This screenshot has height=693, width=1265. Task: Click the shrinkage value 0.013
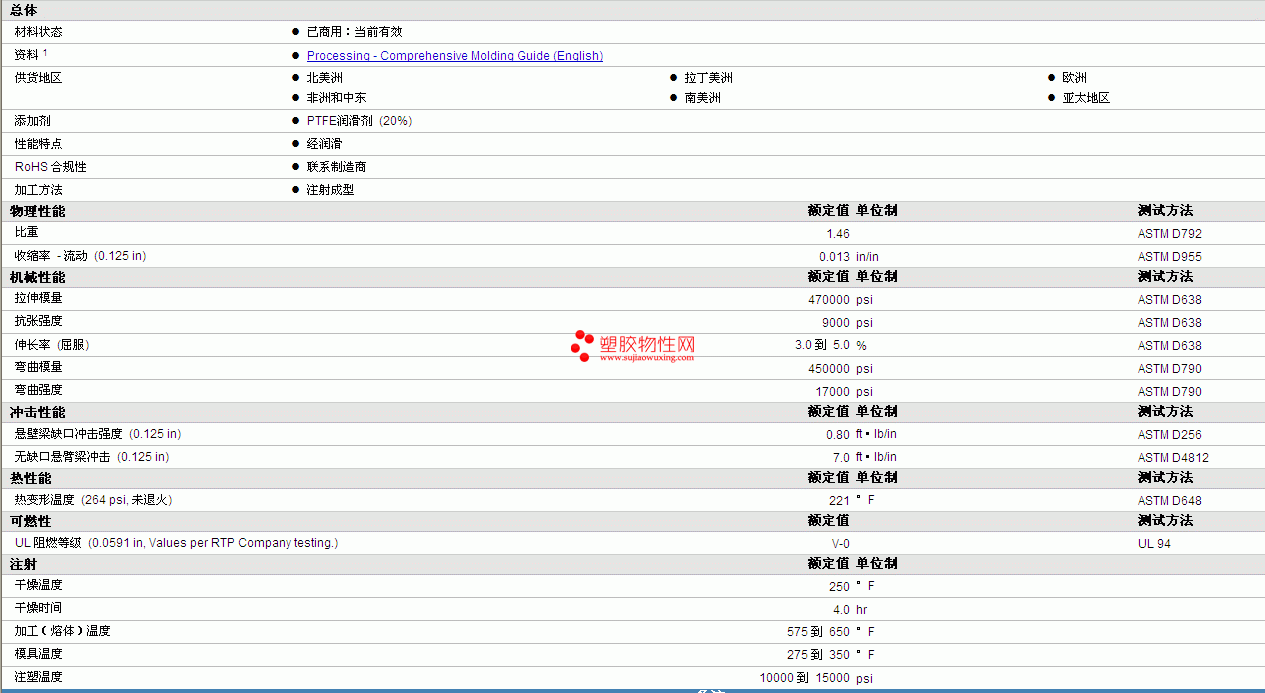tap(834, 257)
